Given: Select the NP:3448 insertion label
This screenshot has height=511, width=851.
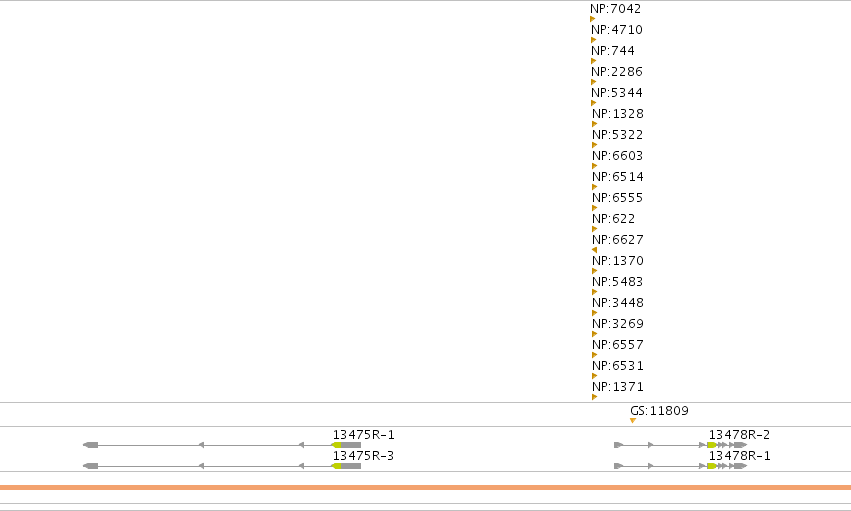Looking at the screenshot, I should point(618,303).
